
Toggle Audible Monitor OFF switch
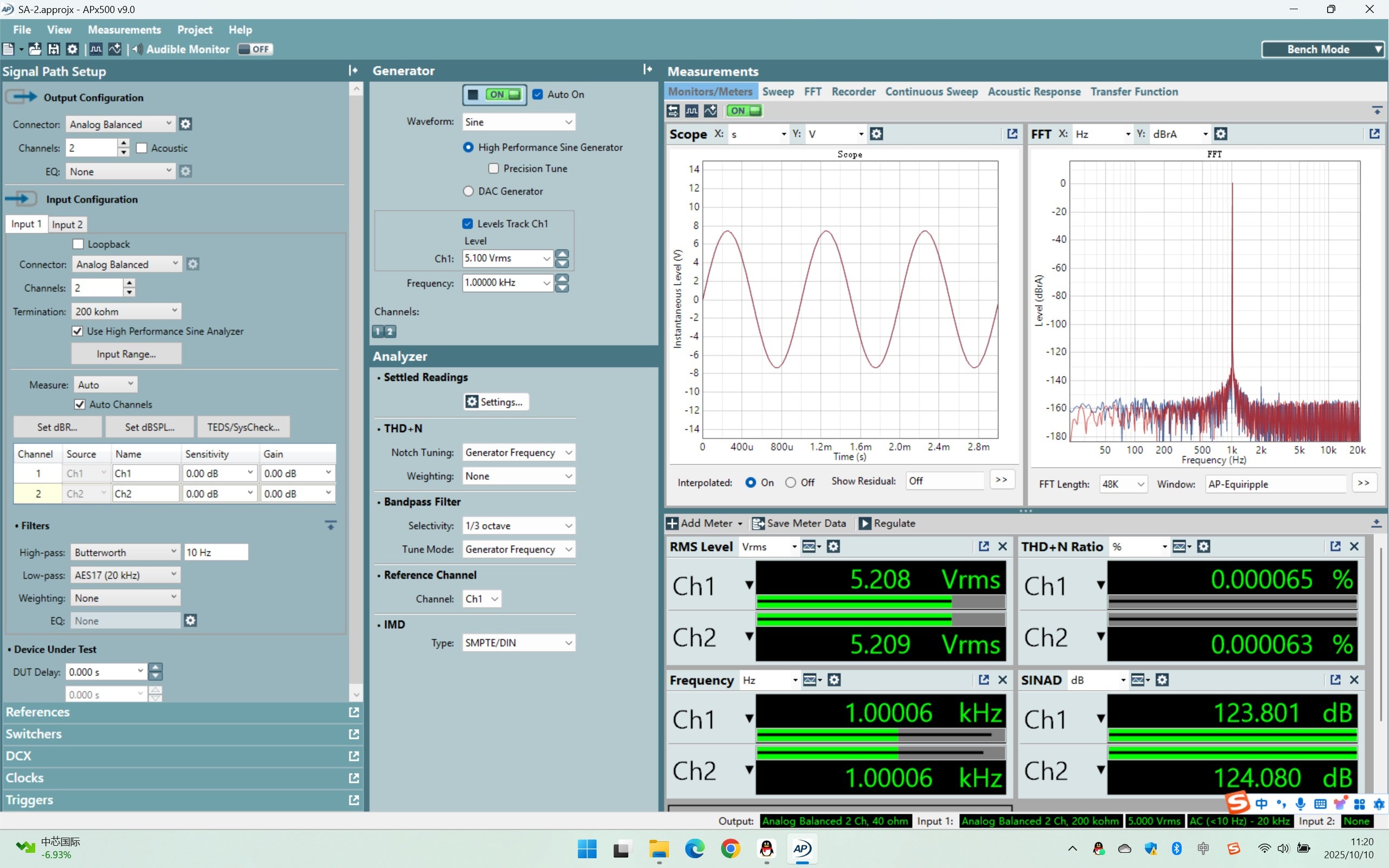pos(256,49)
